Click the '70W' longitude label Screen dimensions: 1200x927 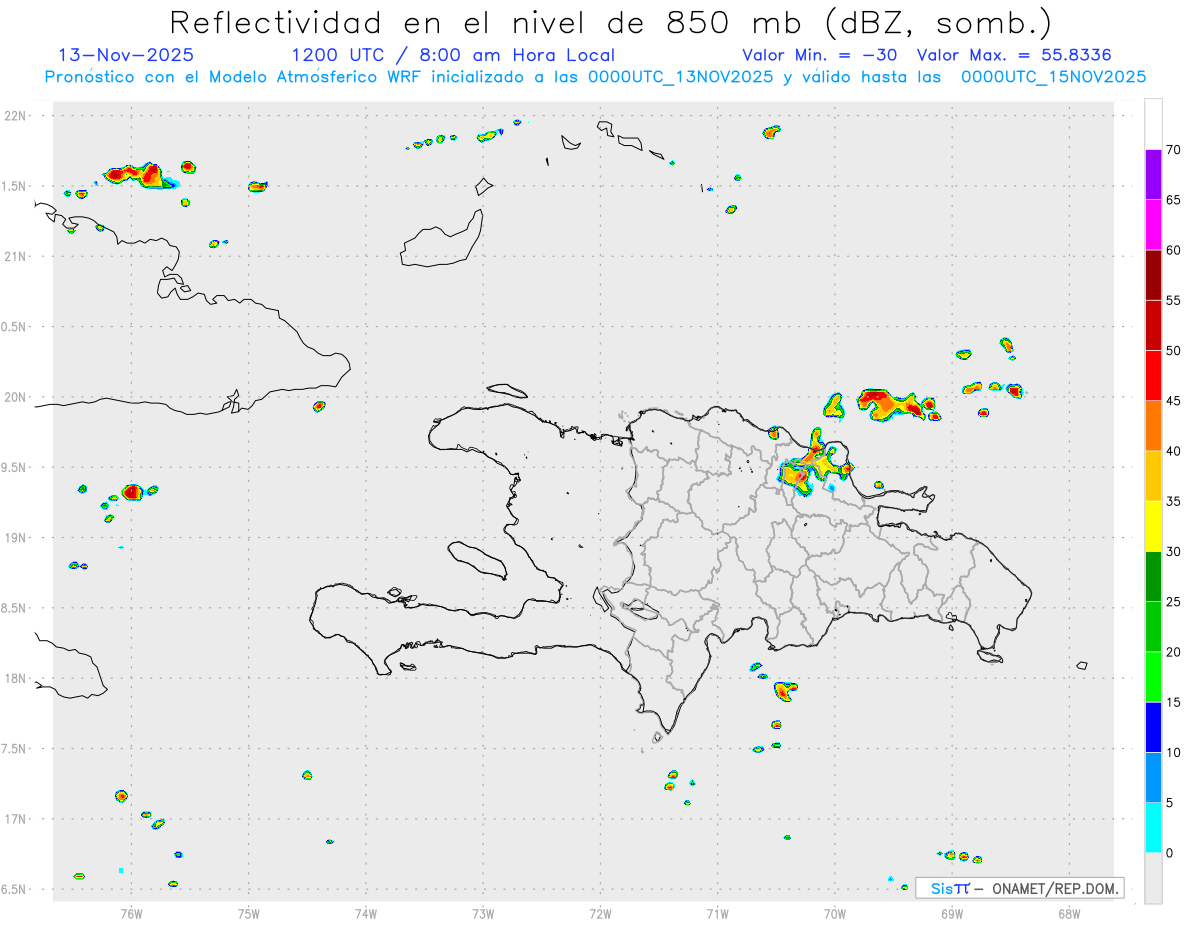pos(835,914)
